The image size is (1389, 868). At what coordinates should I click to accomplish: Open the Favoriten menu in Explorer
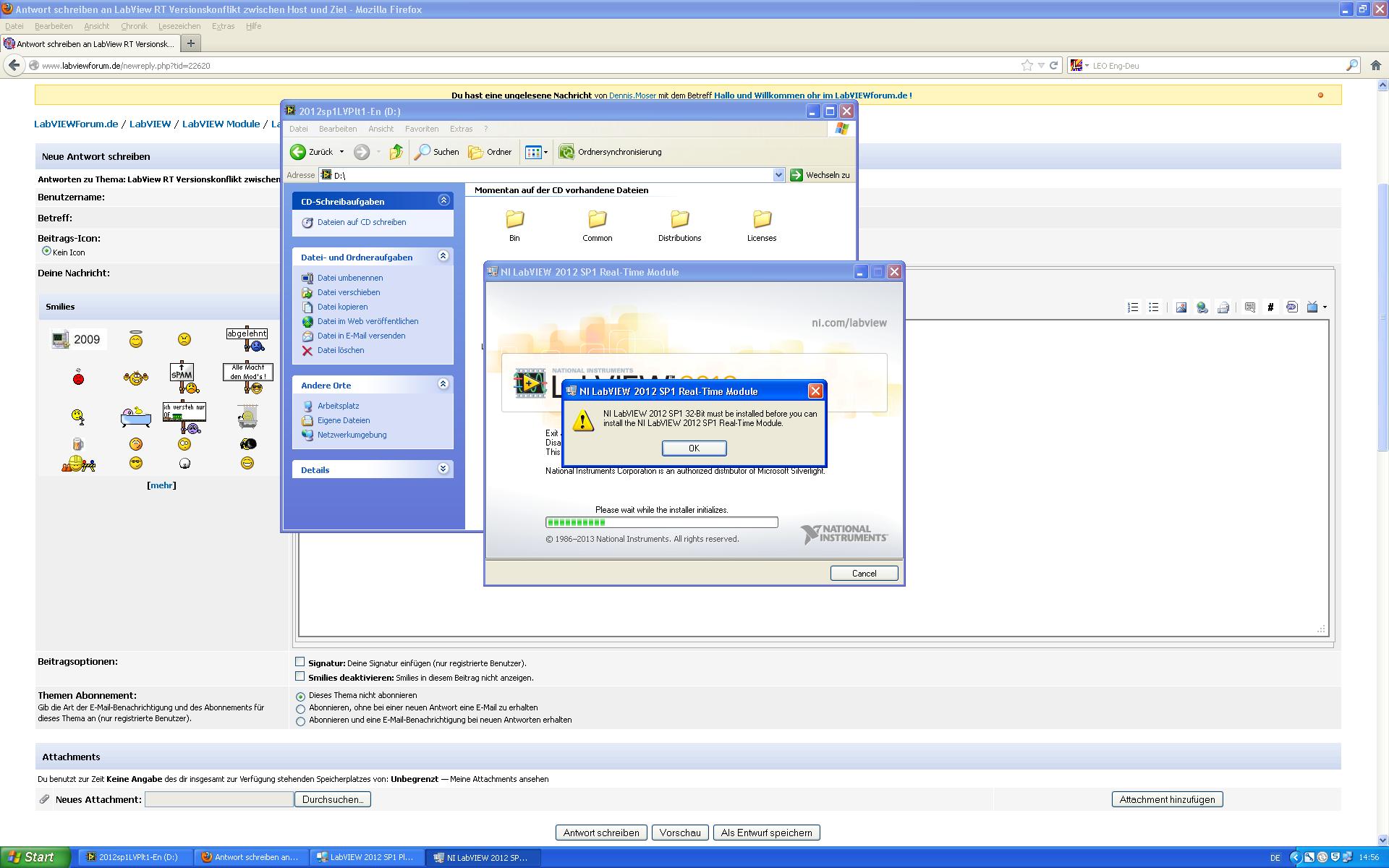pos(421,129)
